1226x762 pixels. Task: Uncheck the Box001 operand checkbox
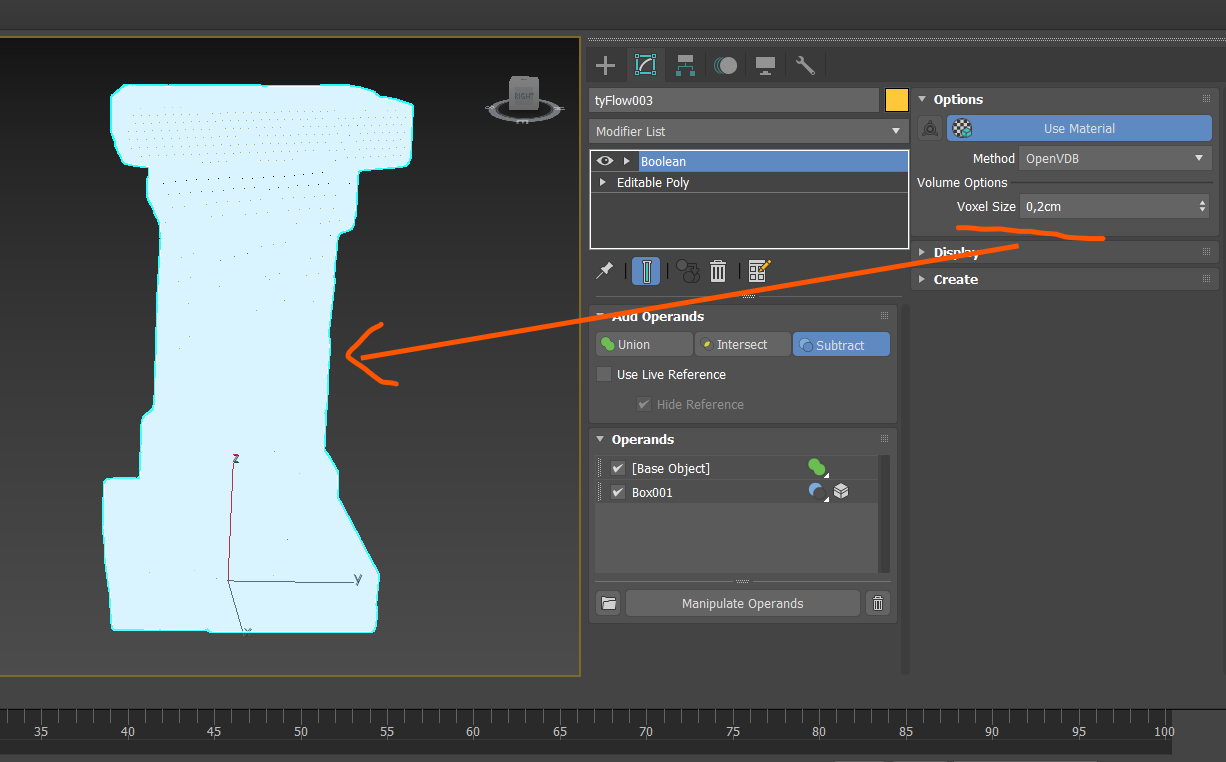618,492
